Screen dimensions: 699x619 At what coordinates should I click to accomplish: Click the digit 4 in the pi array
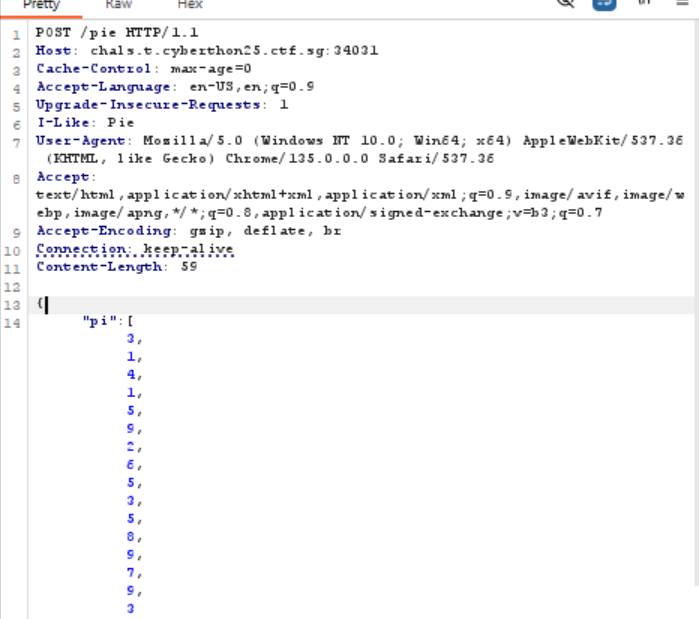[131, 374]
